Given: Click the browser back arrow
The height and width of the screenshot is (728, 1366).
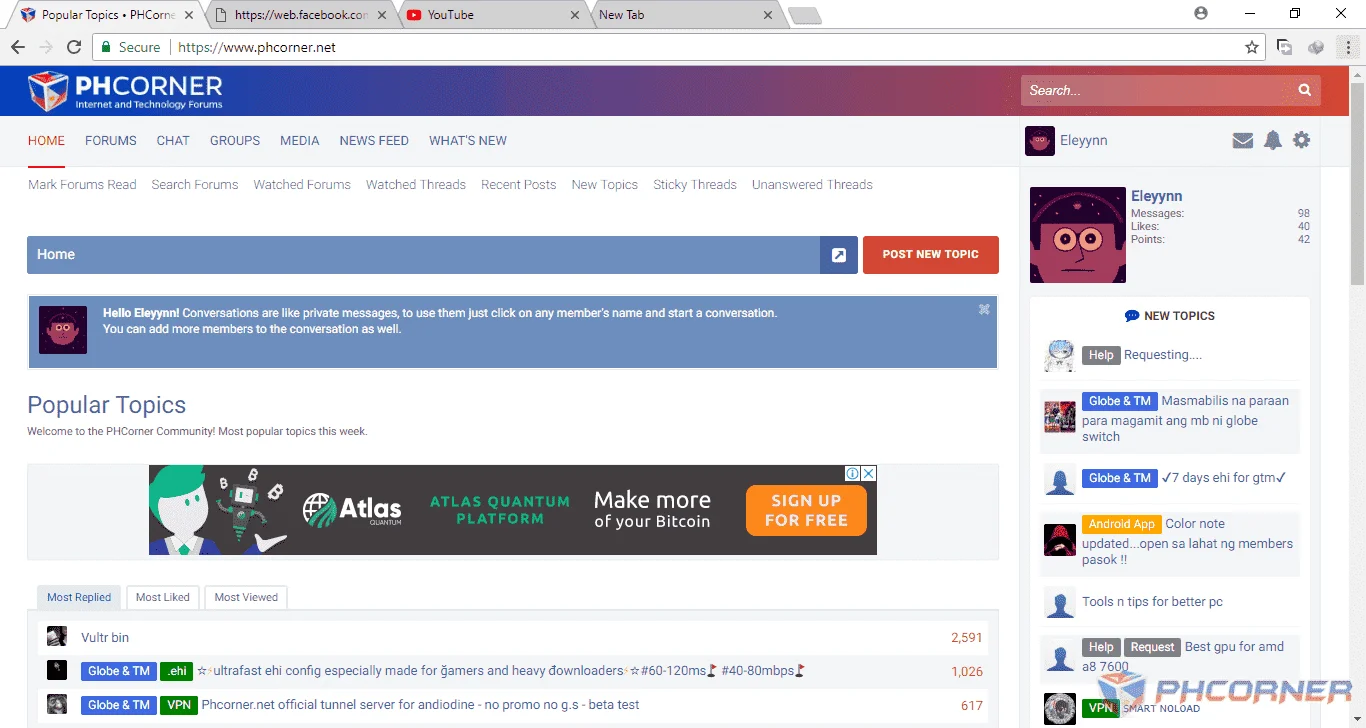Looking at the screenshot, I should [18, 47].
